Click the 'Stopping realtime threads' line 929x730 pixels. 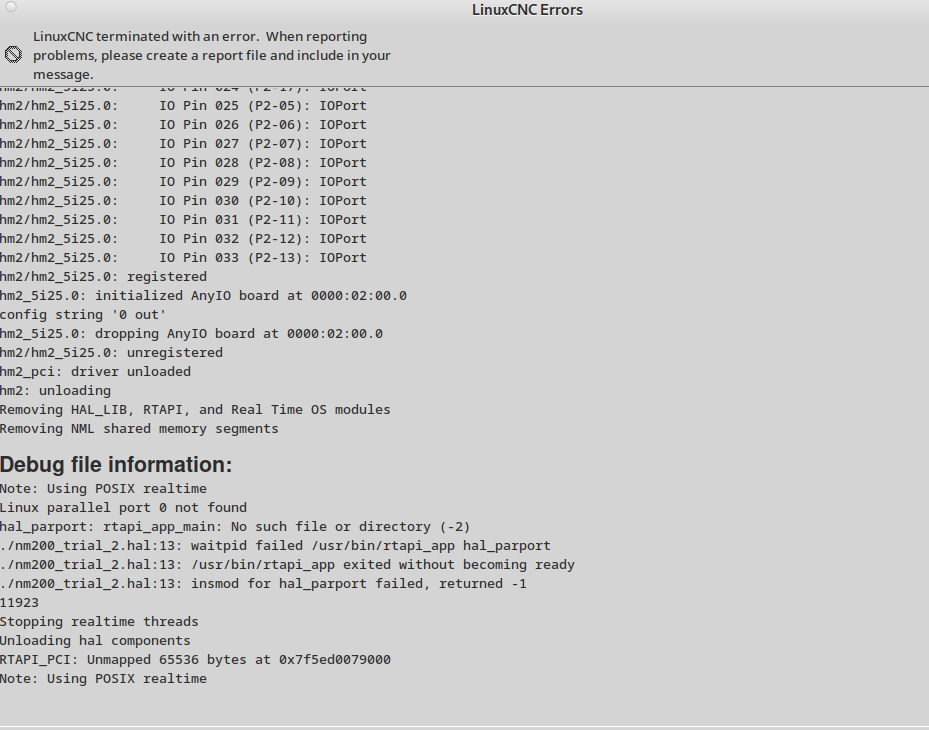99,622
